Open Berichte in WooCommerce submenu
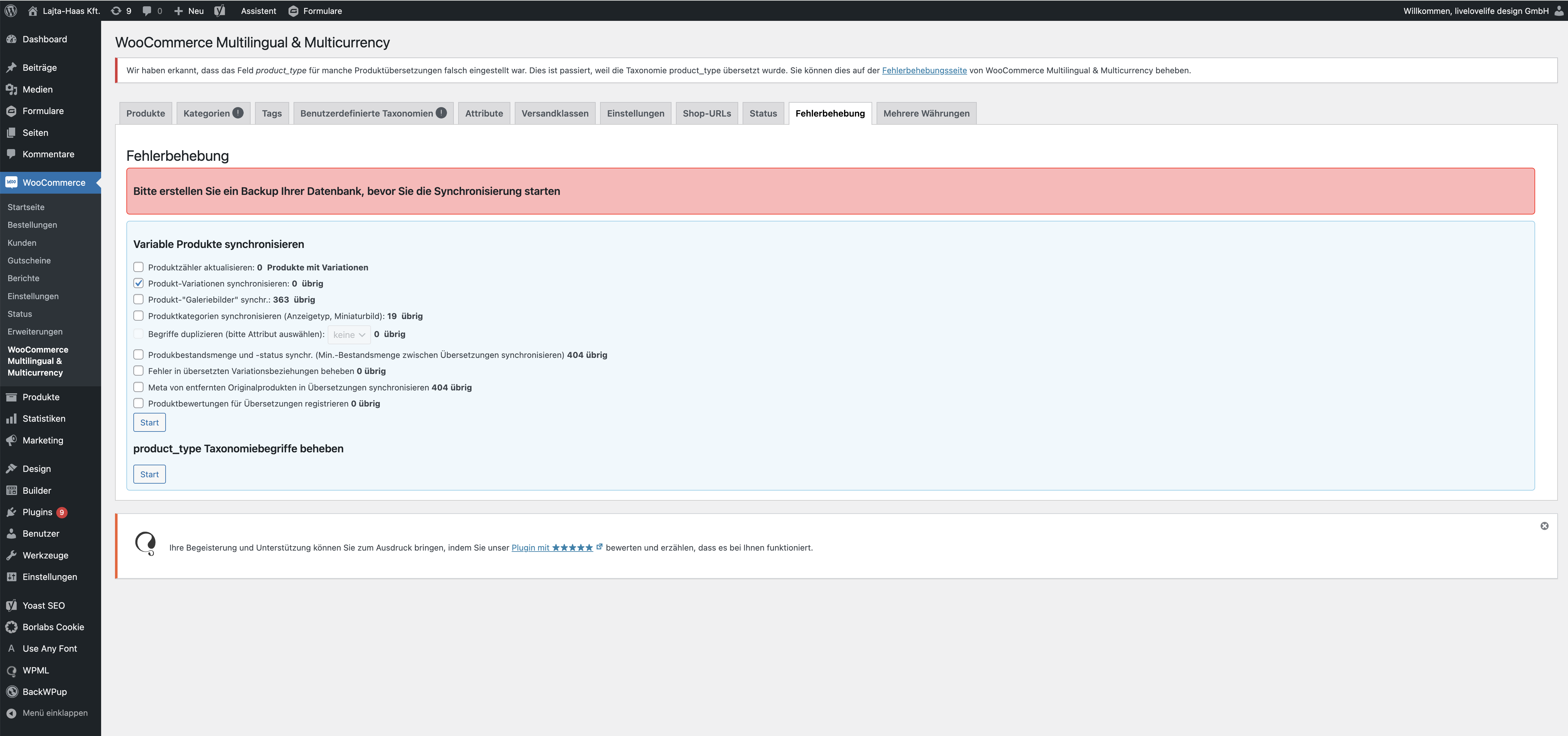This screenshot has width=1568, height=736. pos(23,278)
